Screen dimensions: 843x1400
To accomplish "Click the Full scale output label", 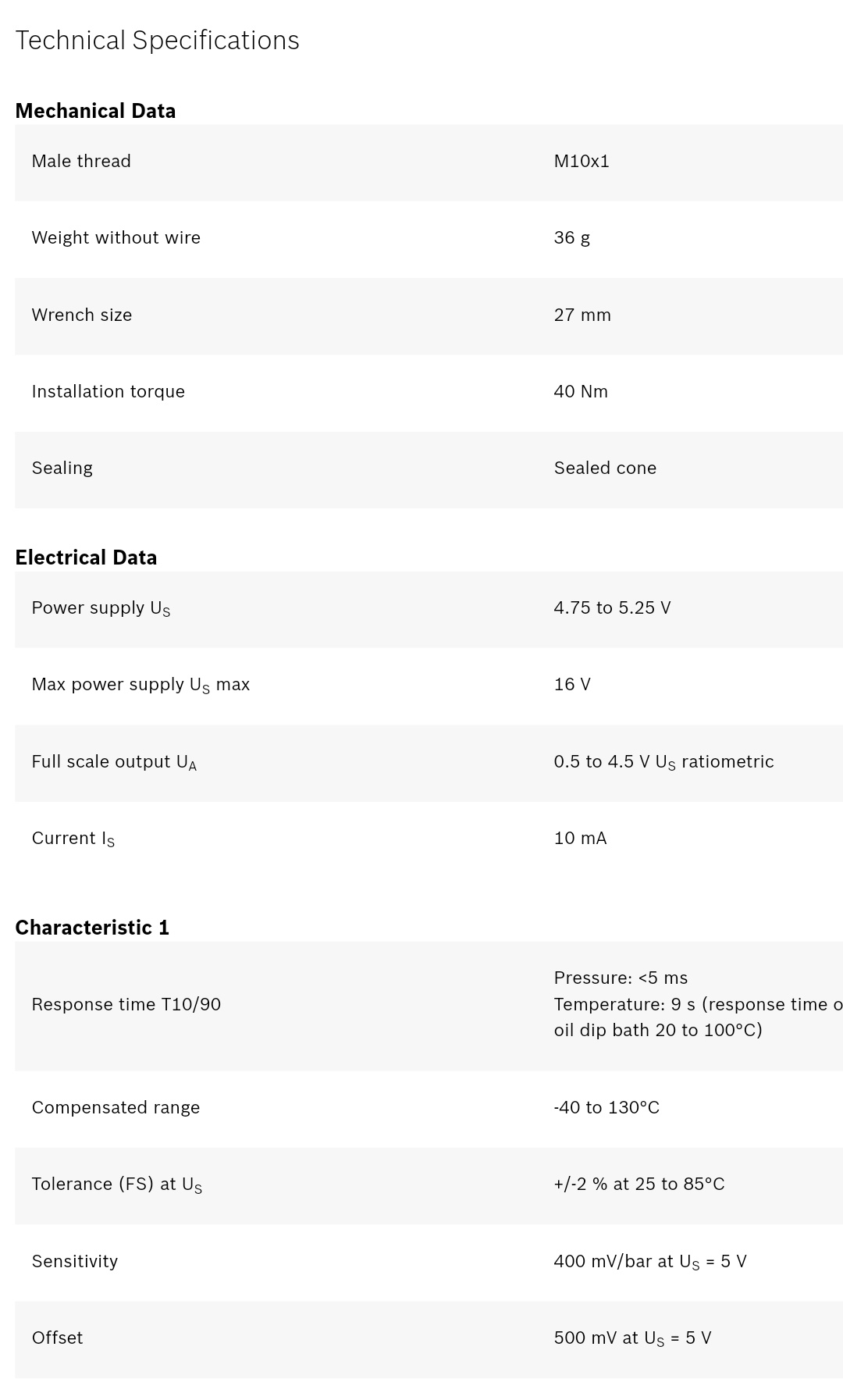I will [x=114, y=762].
